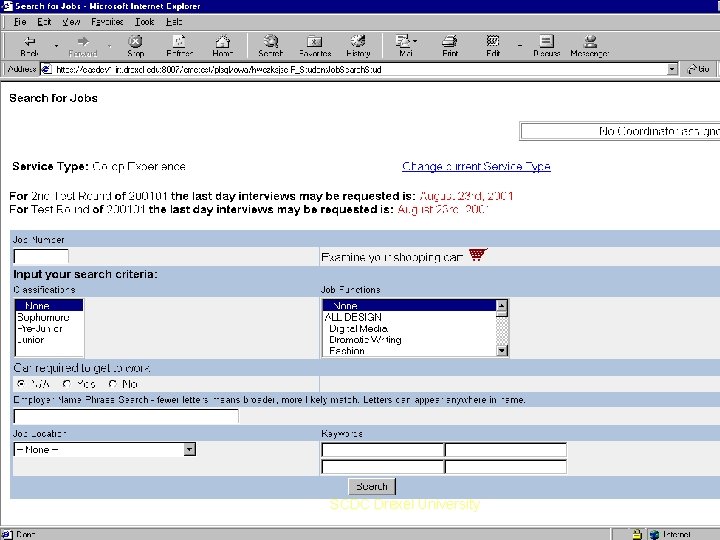Viewport: 720px width, 540px height.
Task: Click the lock icon in status bar
Action: (637, 534)
